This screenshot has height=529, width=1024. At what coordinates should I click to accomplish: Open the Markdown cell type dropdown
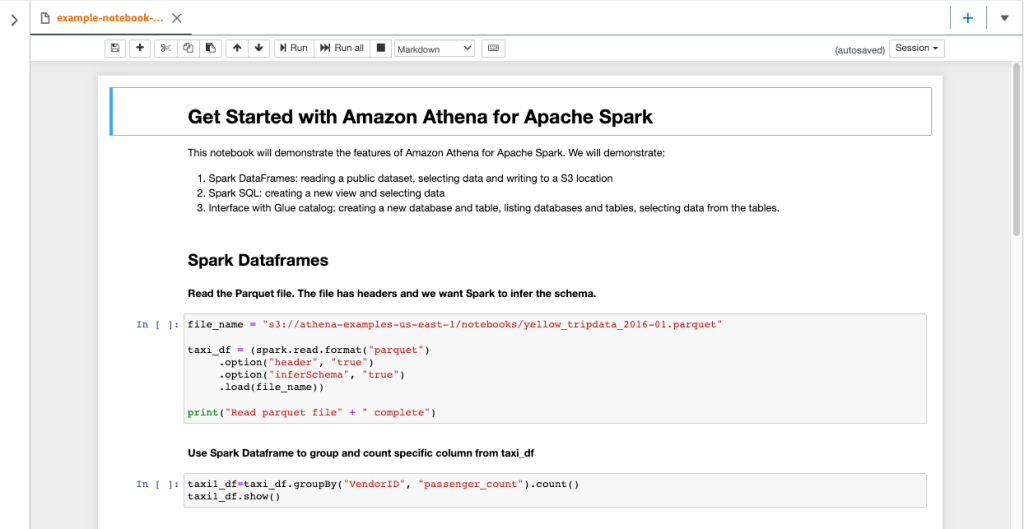pyautogui.click(x=435, y=48)
